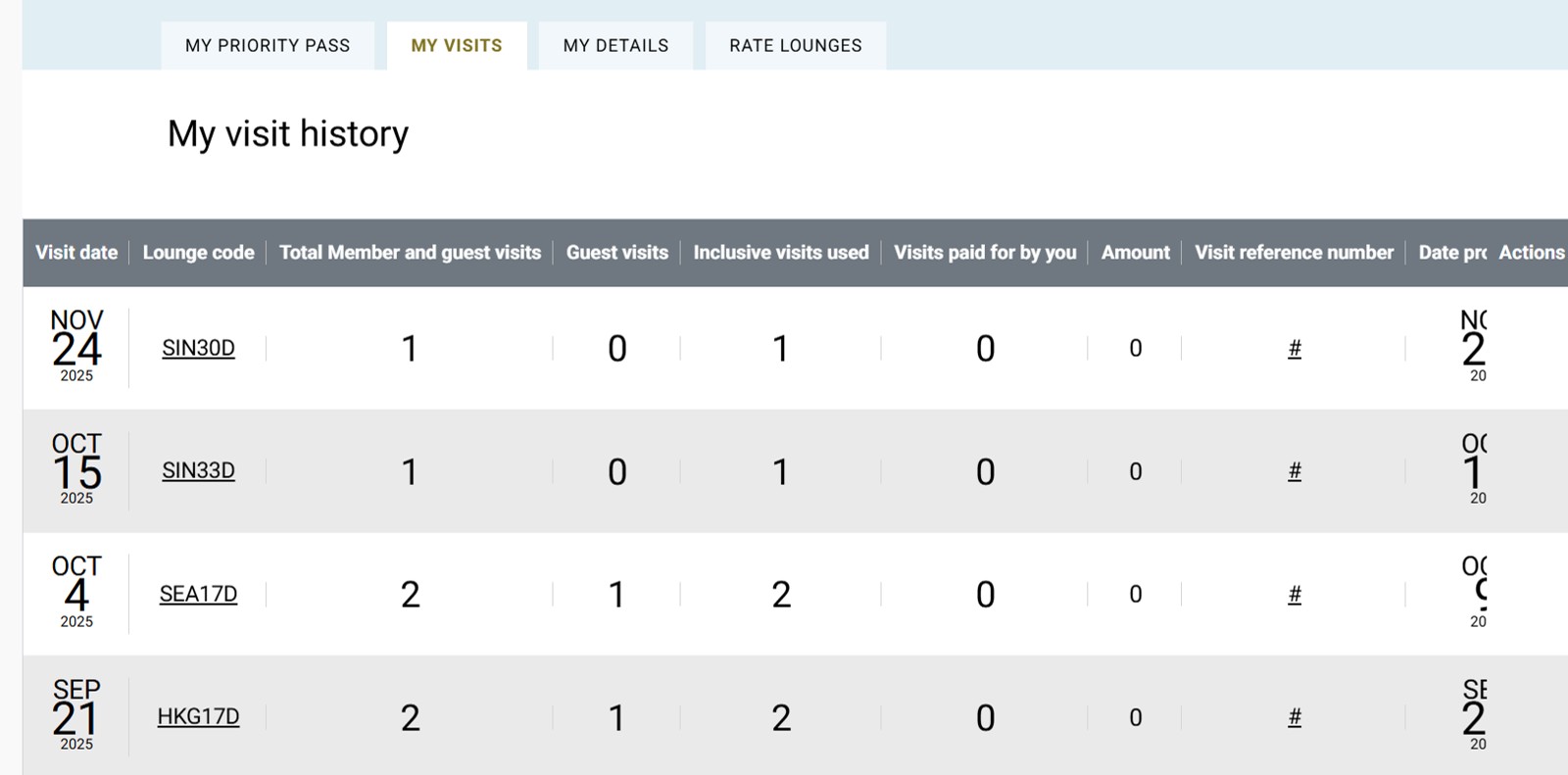
Task: Click the Visit date column header
Action: pyautogui.click(x=76, y=253)
